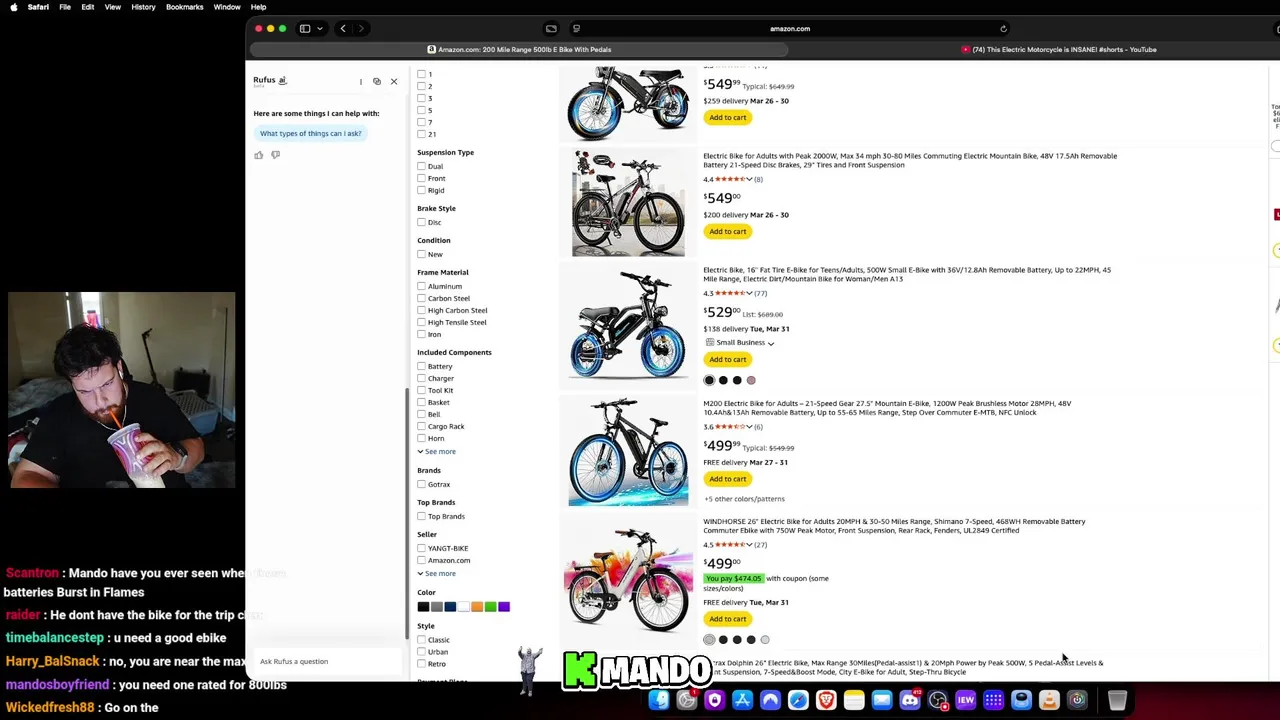
Task: Open Discord in the Dock
Action: tap(910, 701)
